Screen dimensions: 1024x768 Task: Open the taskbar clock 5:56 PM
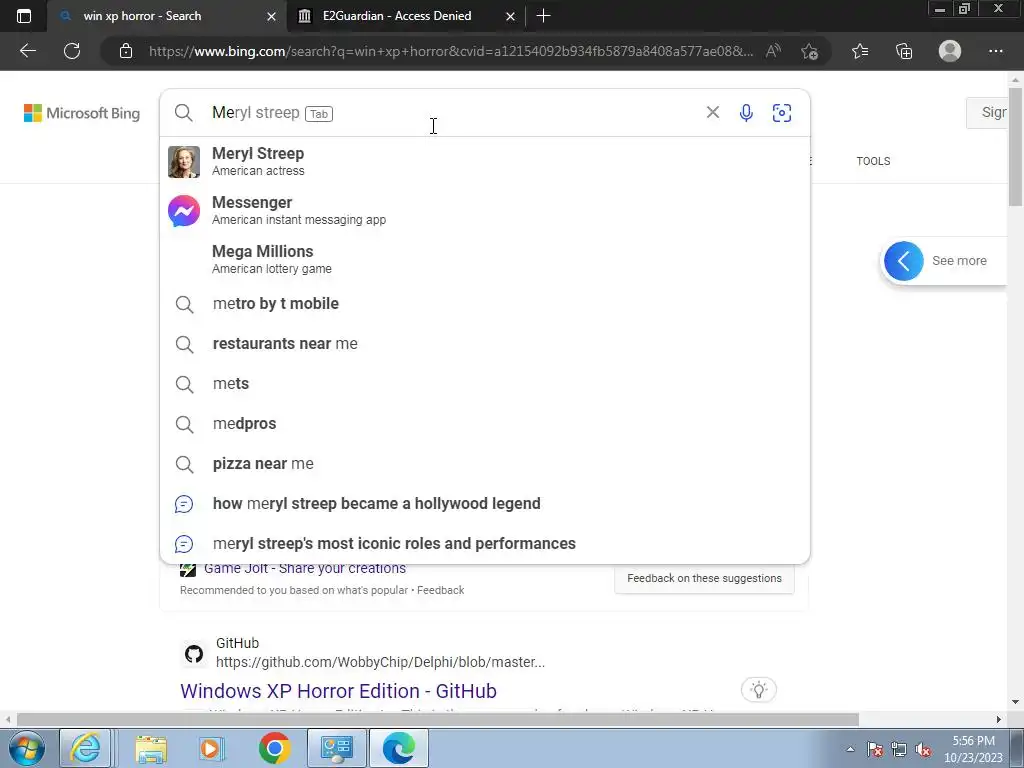(x=973, y=748)
